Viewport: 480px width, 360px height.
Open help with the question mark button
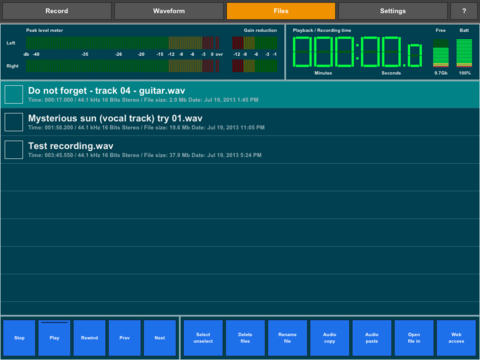pos(464,11)
